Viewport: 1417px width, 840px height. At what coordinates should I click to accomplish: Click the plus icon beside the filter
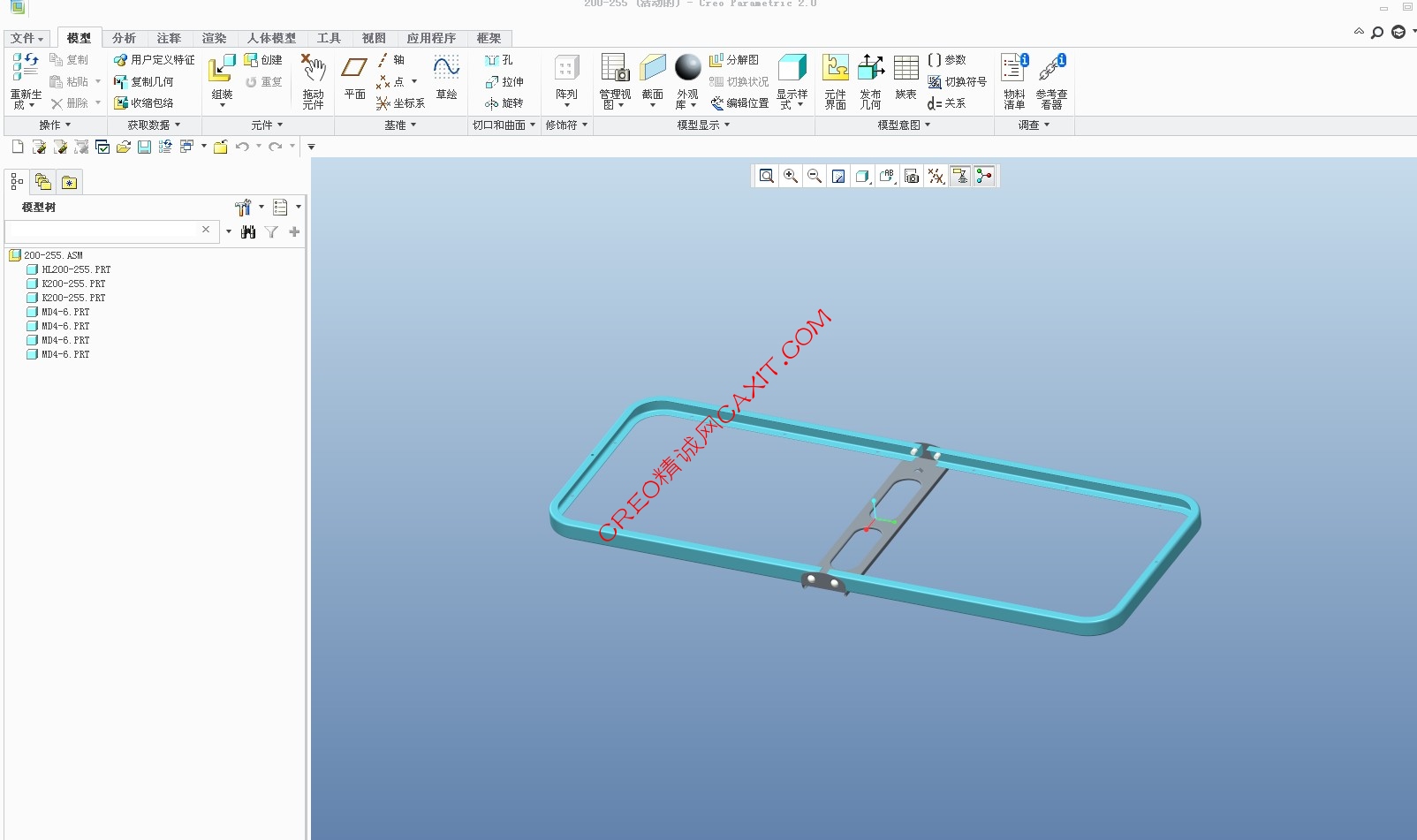point(294,231)
